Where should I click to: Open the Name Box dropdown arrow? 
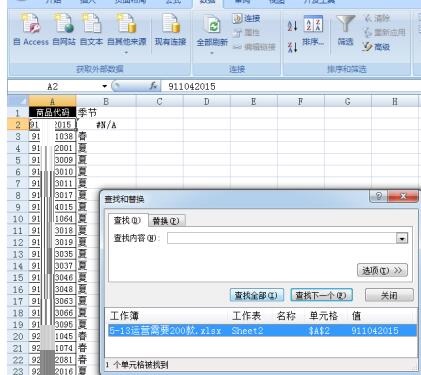[105, 86]
